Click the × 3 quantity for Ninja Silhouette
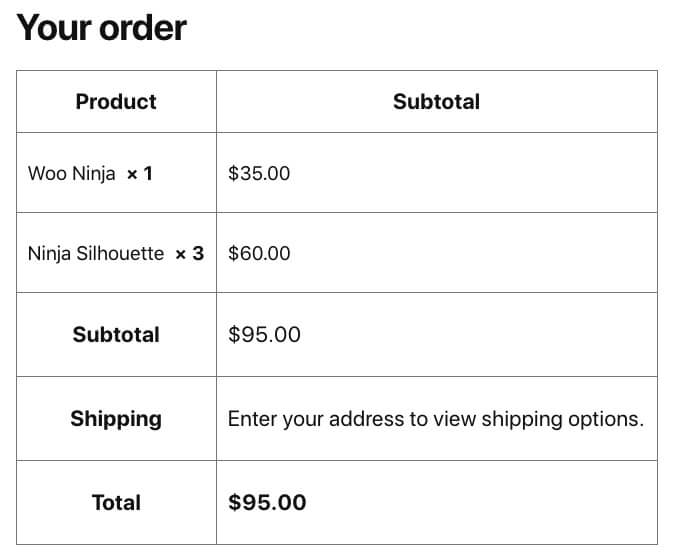Viewport: 681px width, 560px height. tap(189, 254)
